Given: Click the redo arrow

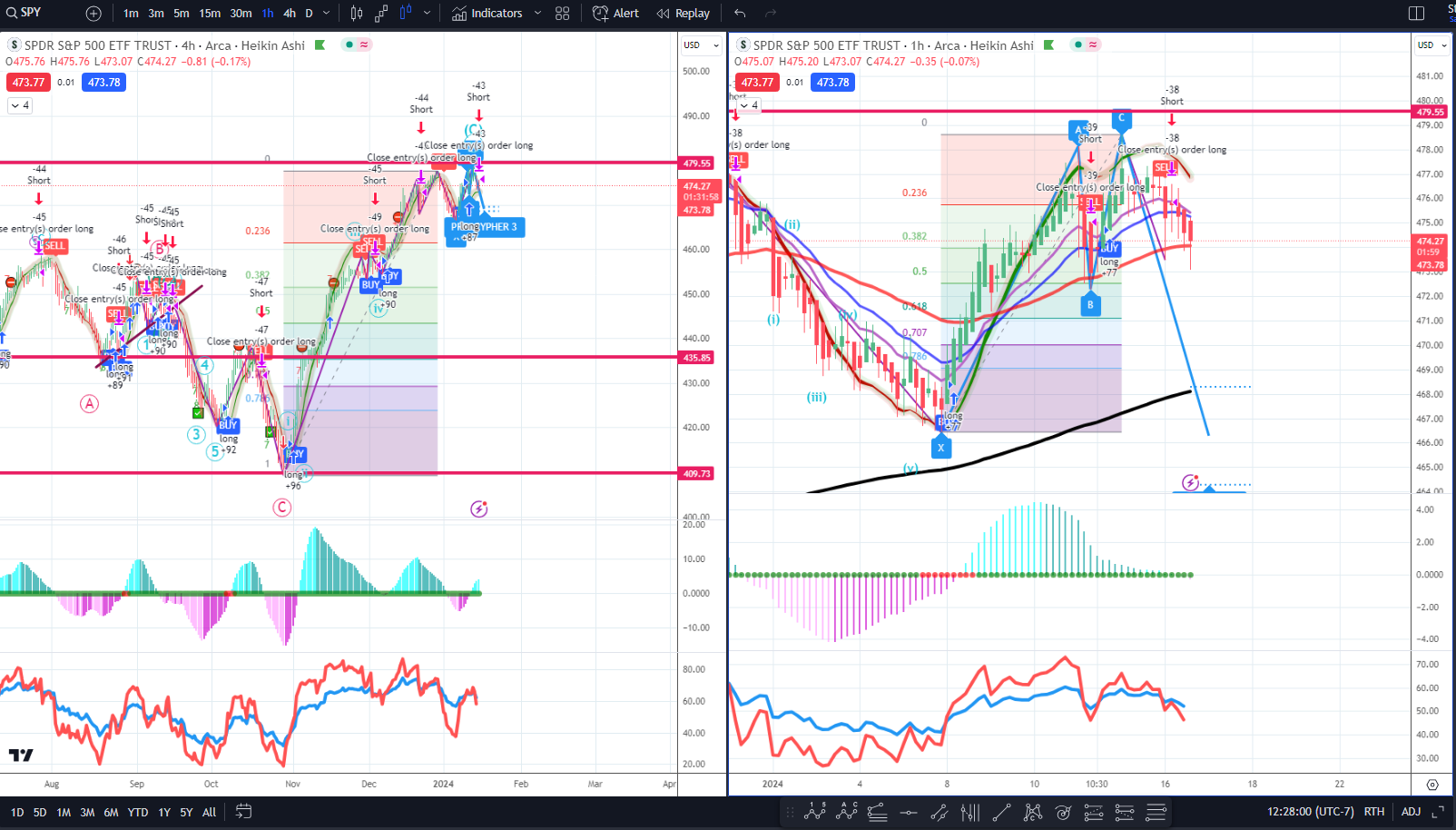Looking at the screenshot, I should coord(771,13).
